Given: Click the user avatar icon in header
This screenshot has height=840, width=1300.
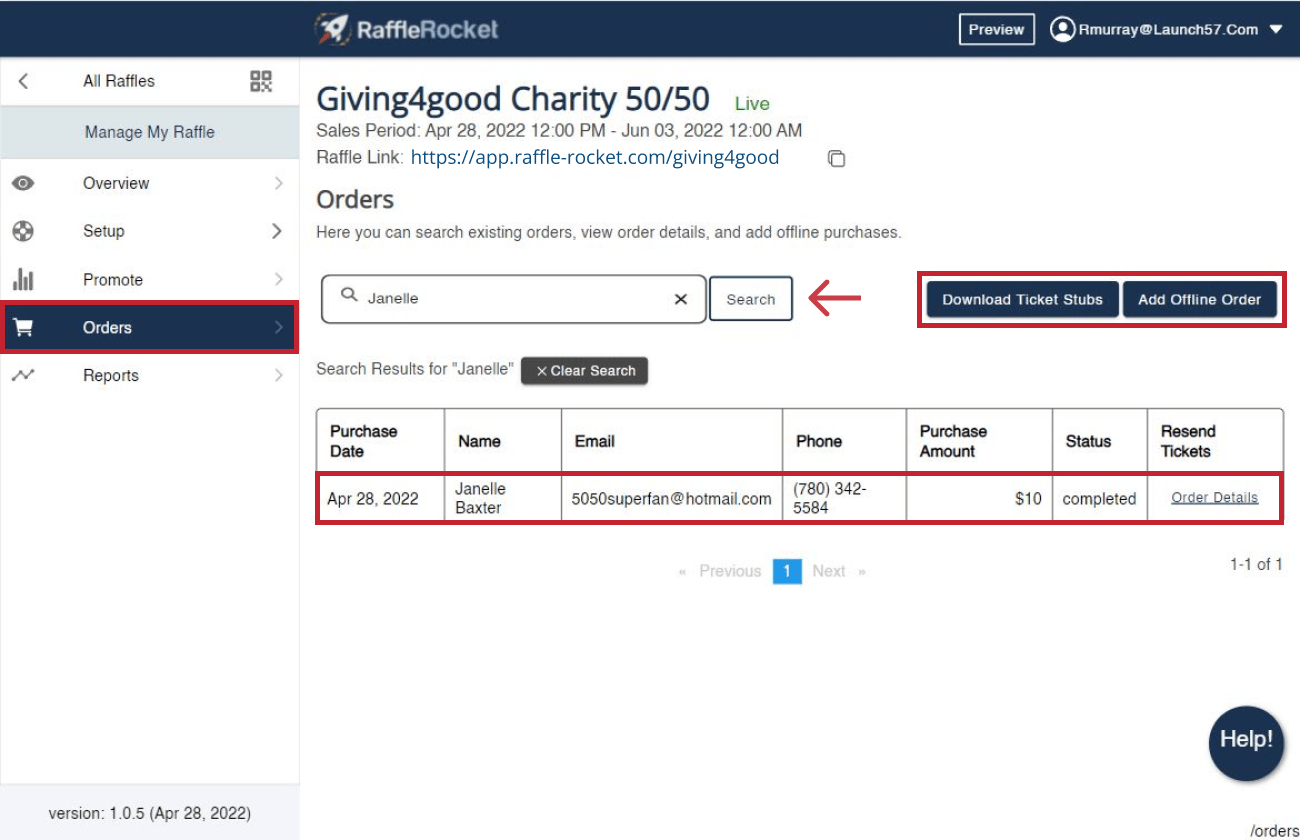Looking at the screenshot, I should [1062, 29].
